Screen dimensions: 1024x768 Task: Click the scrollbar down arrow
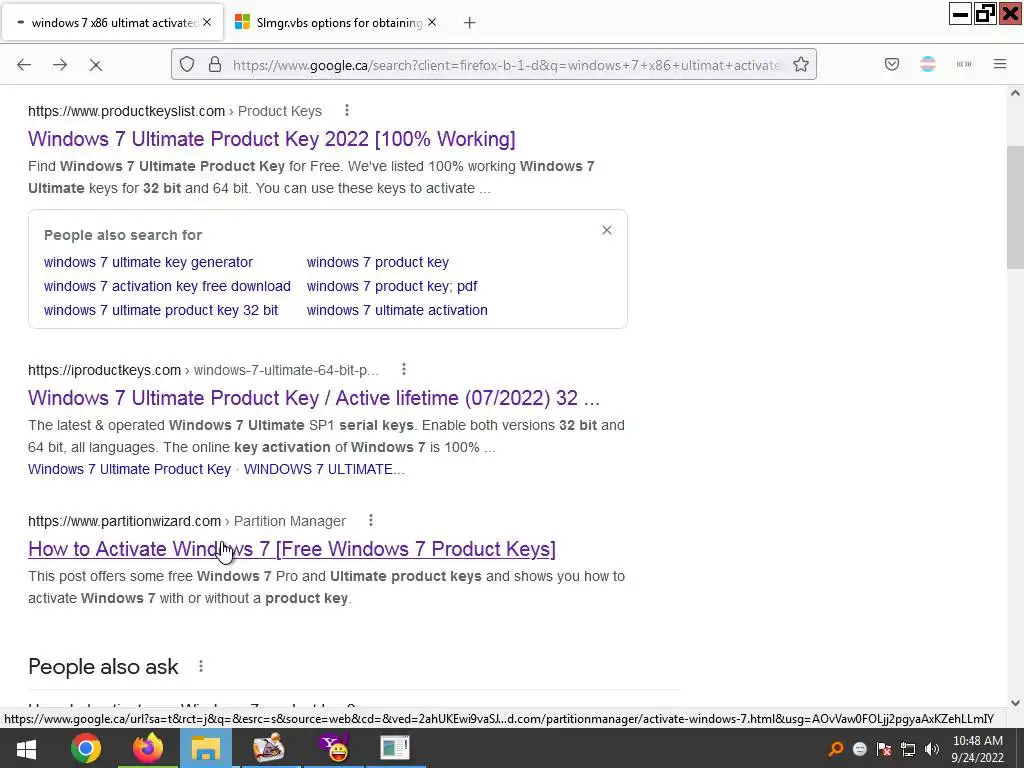click(1015, 703)
